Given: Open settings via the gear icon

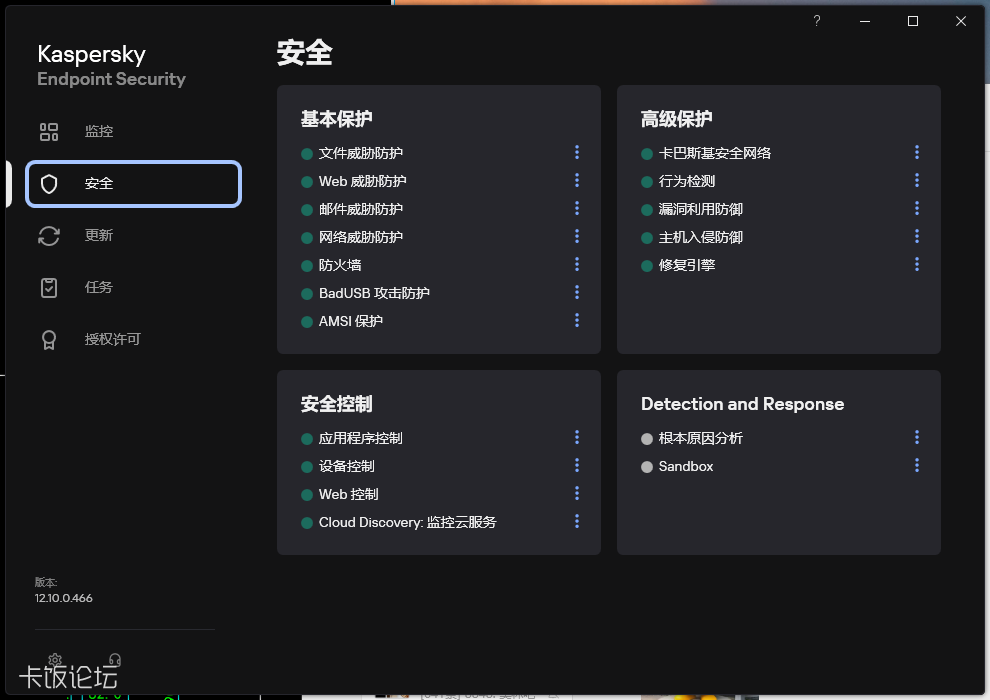Looking at the screenshot, I should point(55,660).
